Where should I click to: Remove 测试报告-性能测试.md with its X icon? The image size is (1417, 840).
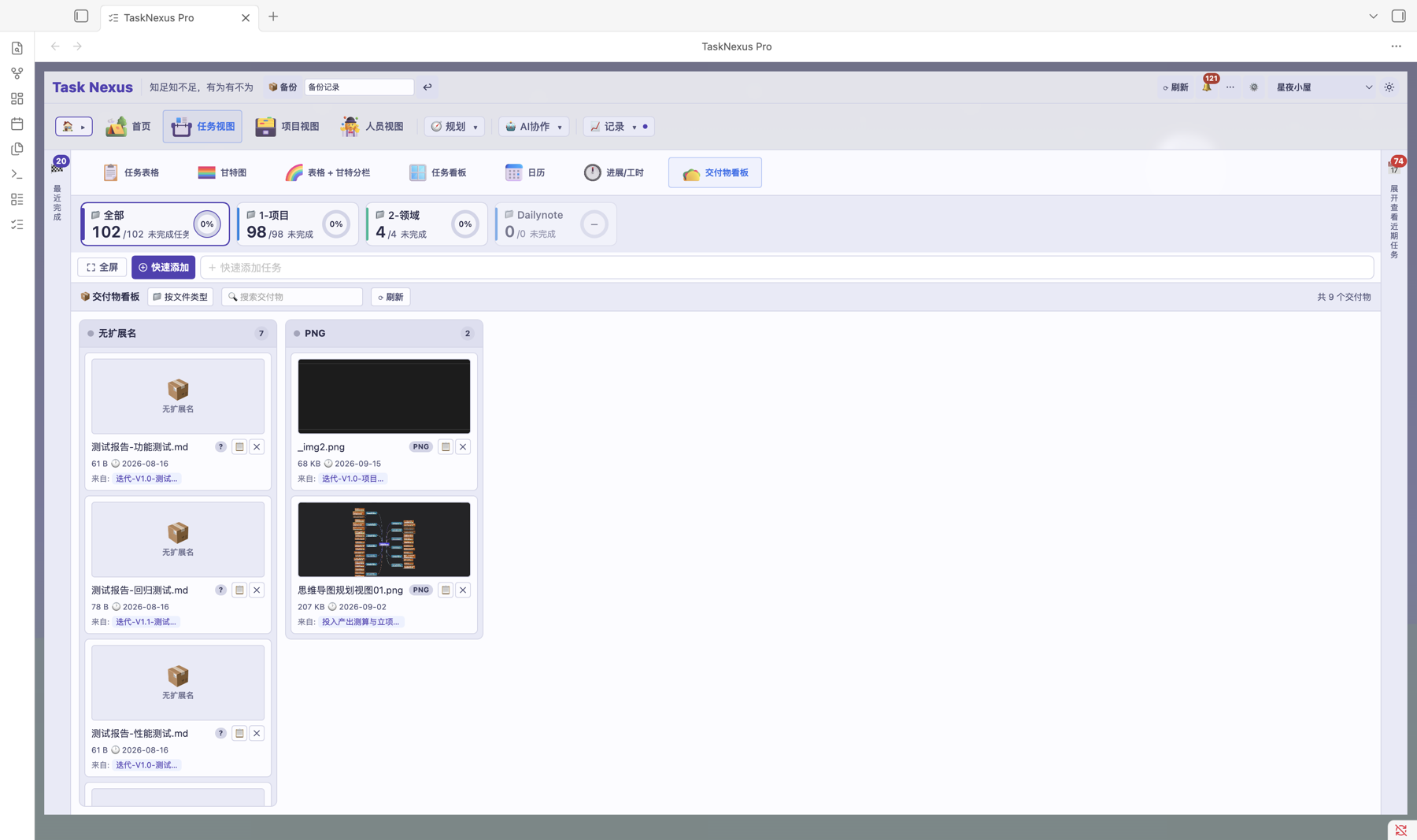click(257, 733)
